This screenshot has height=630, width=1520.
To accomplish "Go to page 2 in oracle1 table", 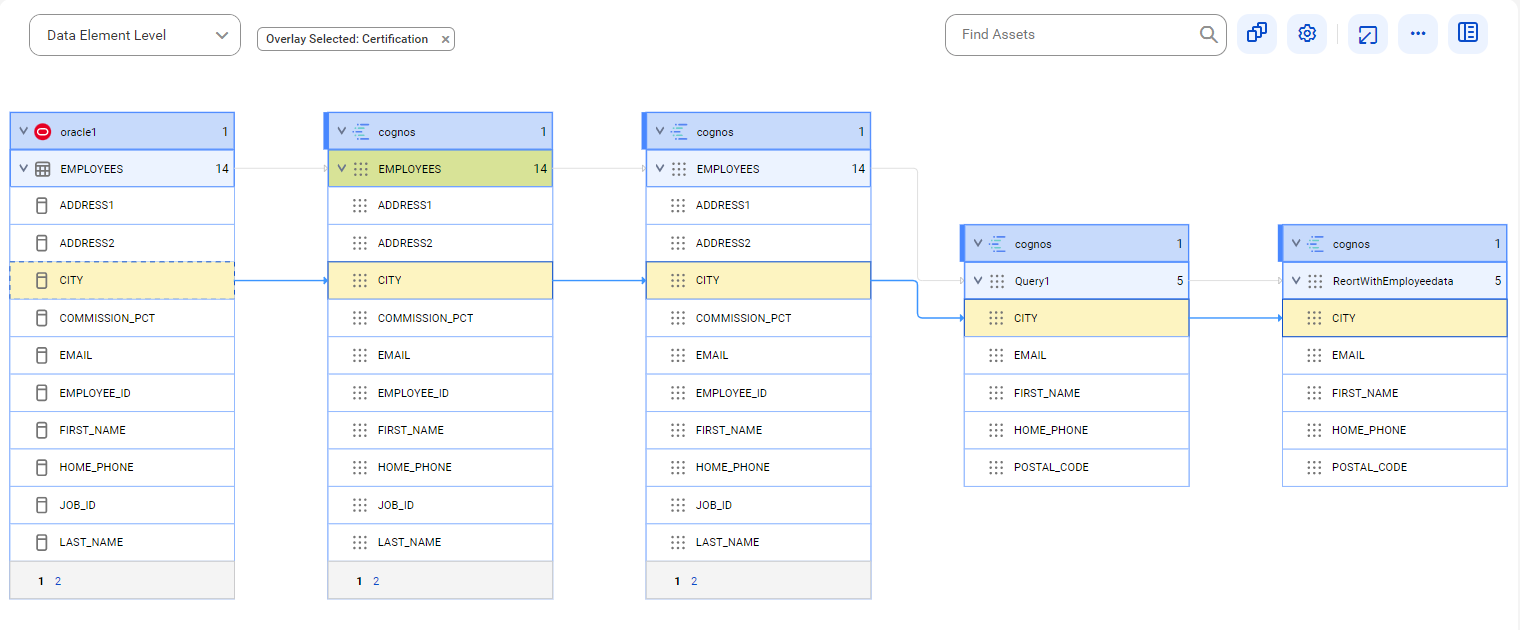I will [58, 581].
